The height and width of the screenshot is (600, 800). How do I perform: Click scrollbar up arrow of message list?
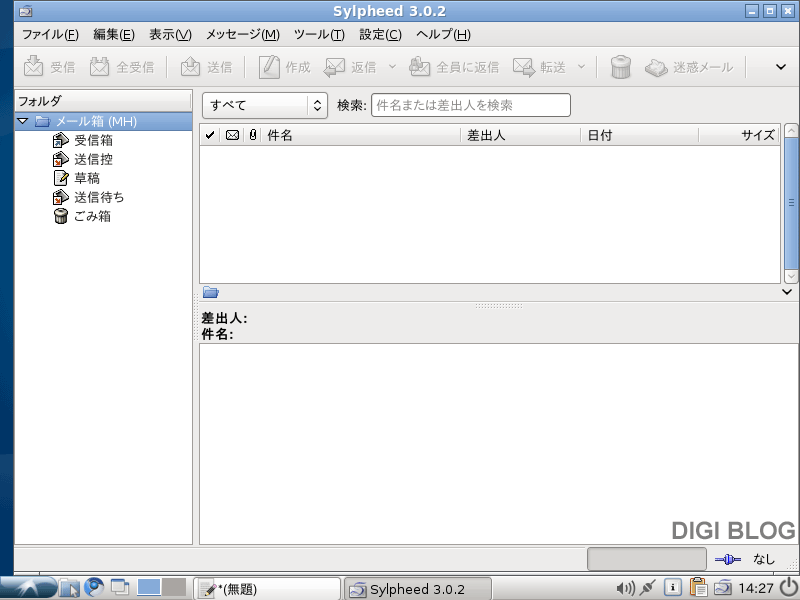791,131
